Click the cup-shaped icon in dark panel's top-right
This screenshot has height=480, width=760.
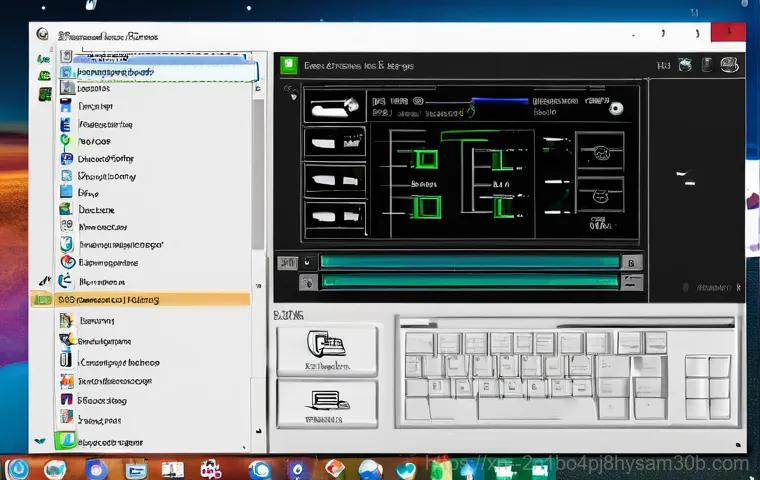(x=686, y=67)
